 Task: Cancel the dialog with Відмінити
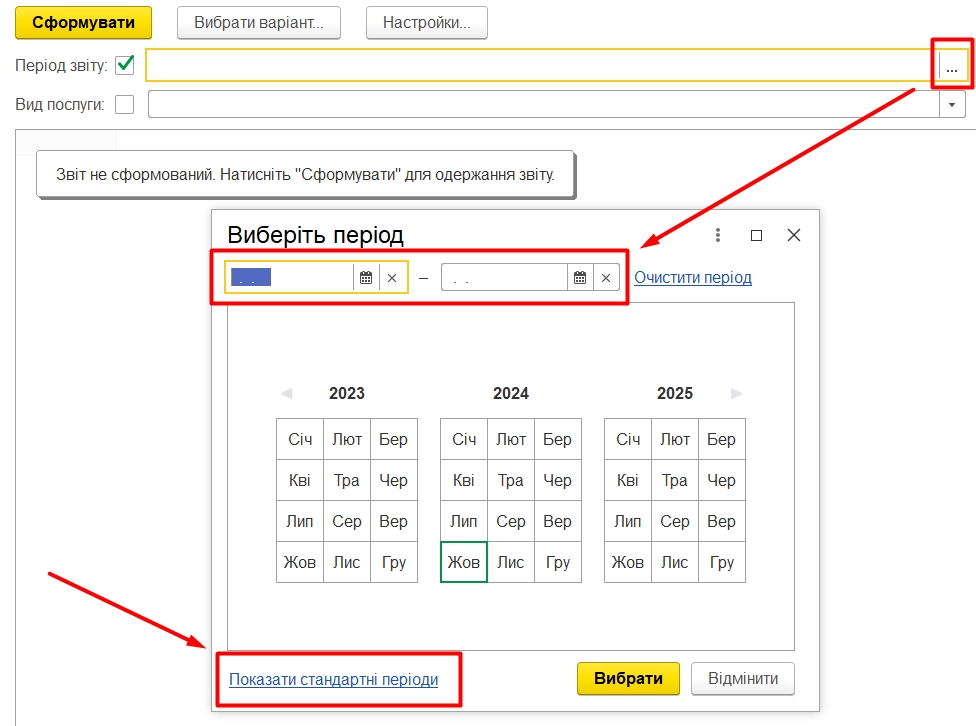[x=743, y=679]
